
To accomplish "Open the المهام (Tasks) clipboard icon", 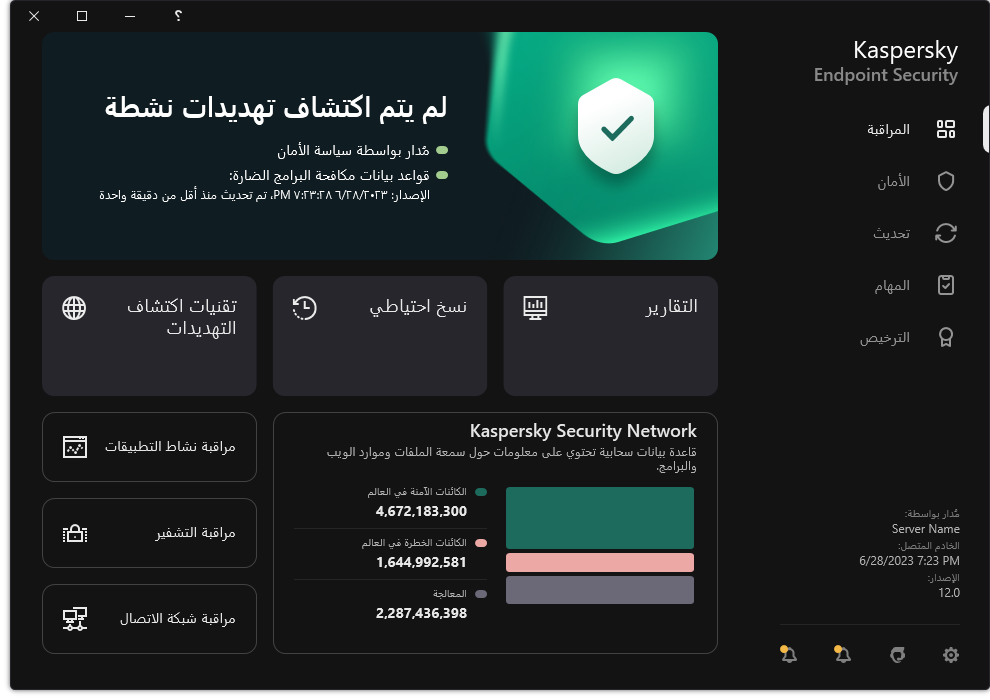I will pyautogui.click(x=944, y=285).
